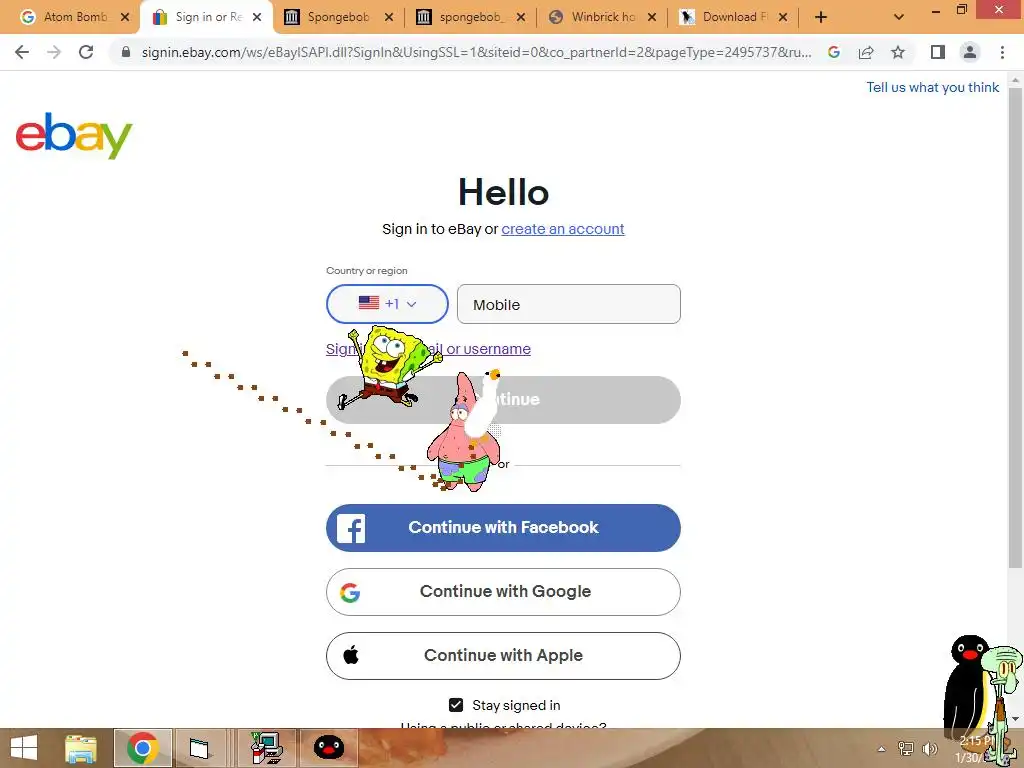1024x768 pixels.
Task: Click the page vertical scrollbar
Action: click(1015, 327)
